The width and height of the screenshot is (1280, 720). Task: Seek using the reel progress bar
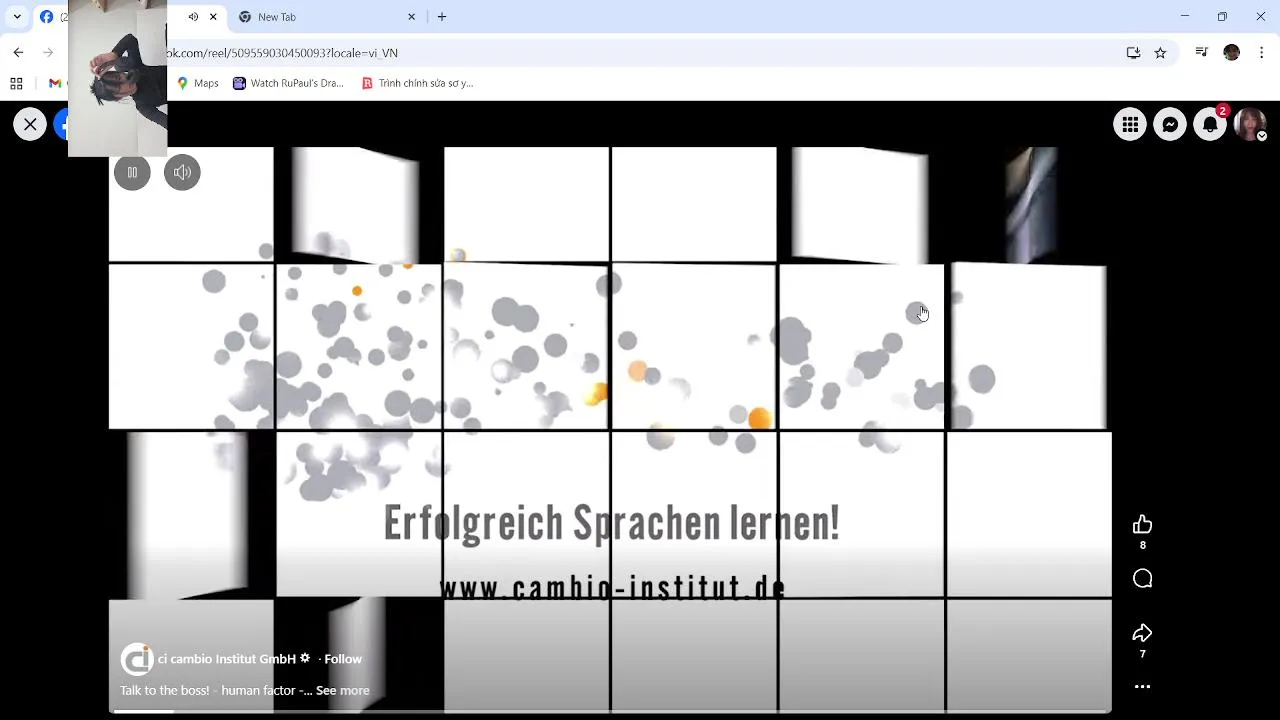pyautogui.click(x=610, y=712)
